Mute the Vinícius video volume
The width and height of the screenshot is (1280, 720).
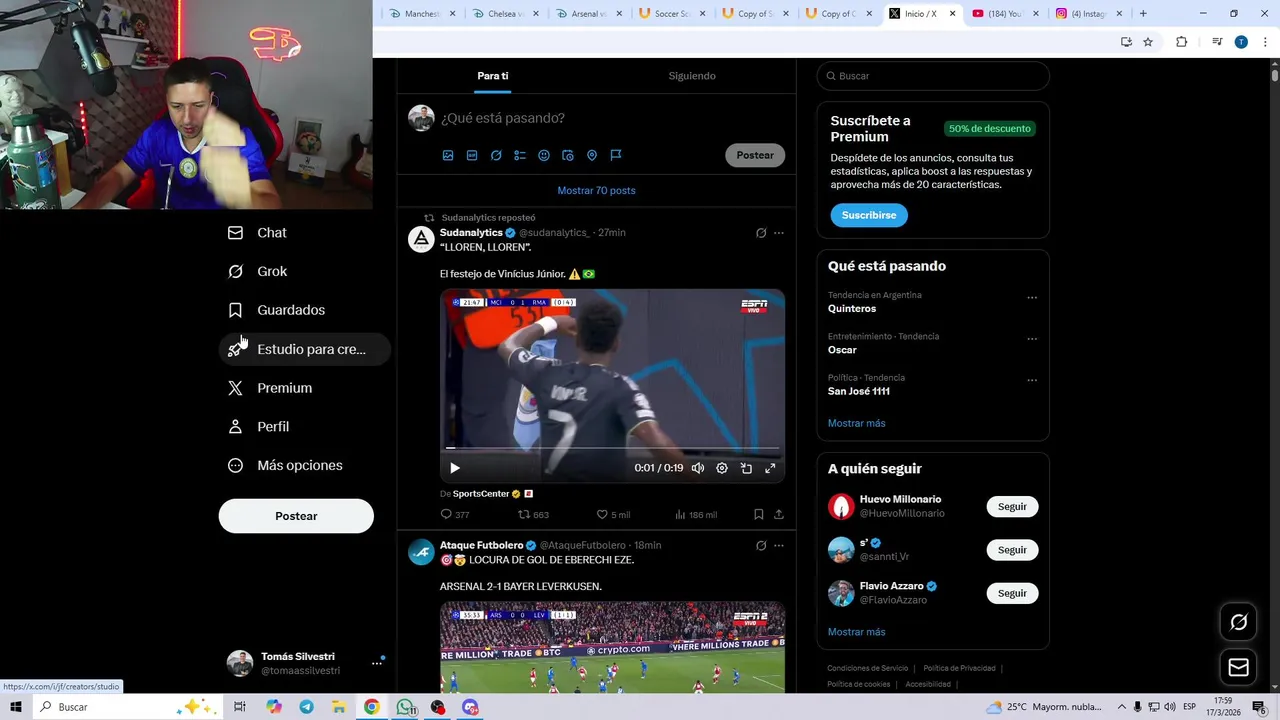698,468
